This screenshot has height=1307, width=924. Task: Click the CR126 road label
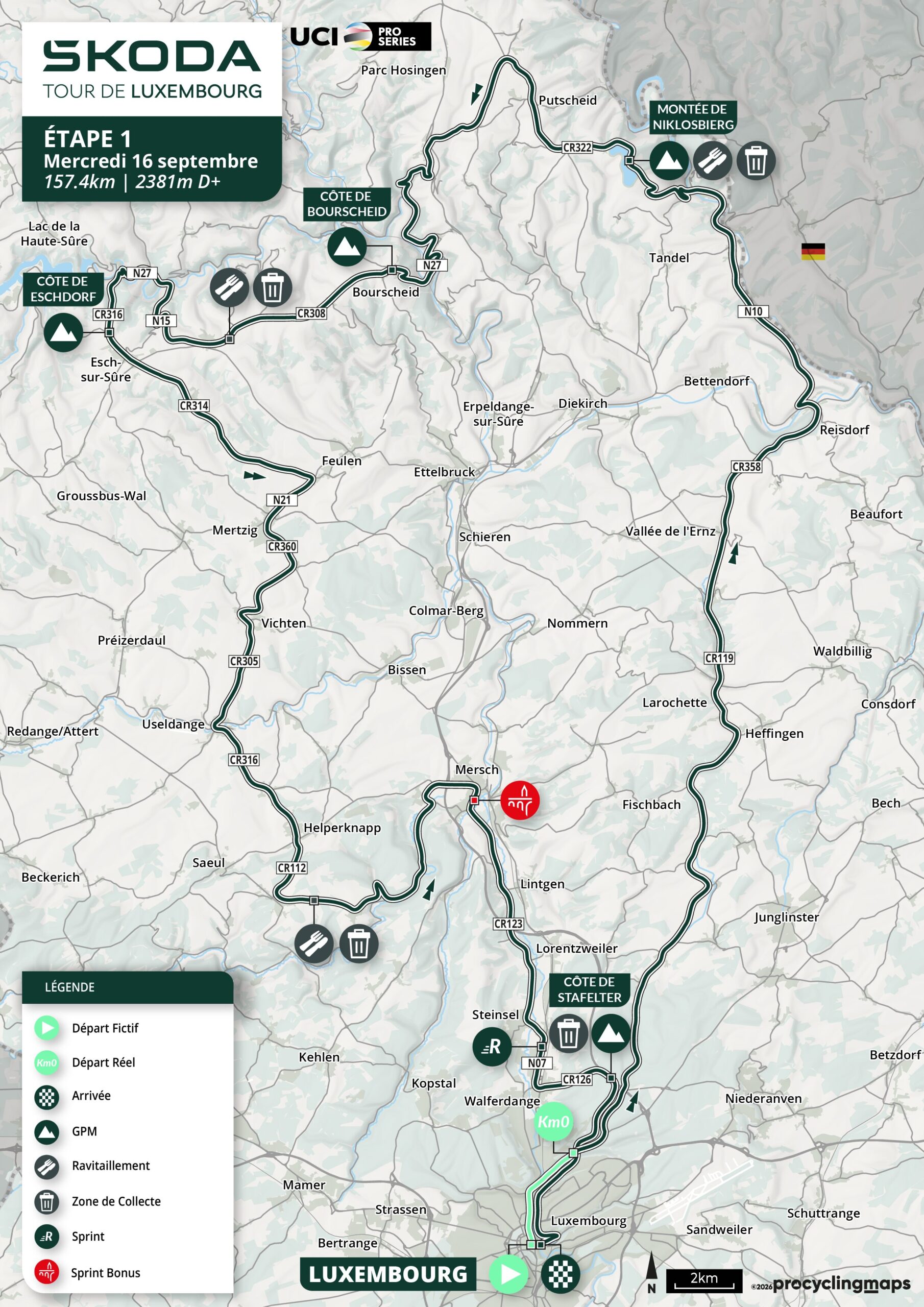(577, 1079)
